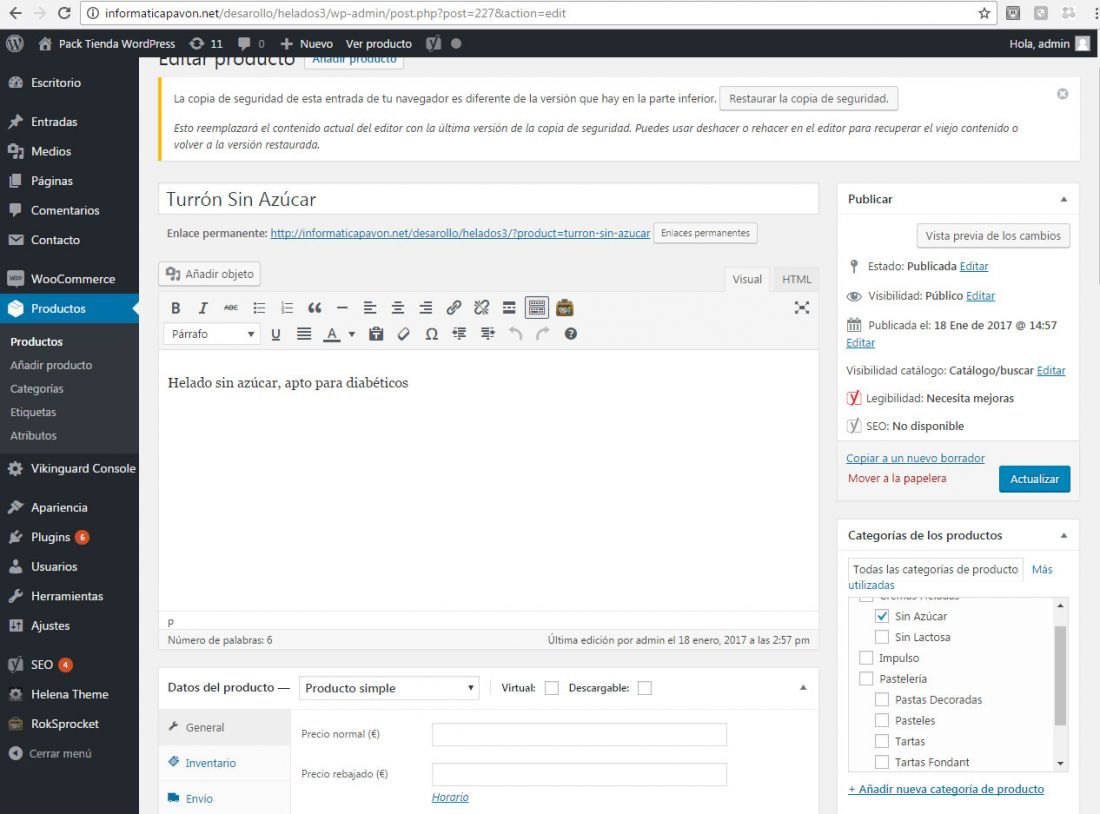The width and height of the screenshot is (1100, 814).
Task: Open keyboard shortcuts help icon
Action: pos(570,334)
